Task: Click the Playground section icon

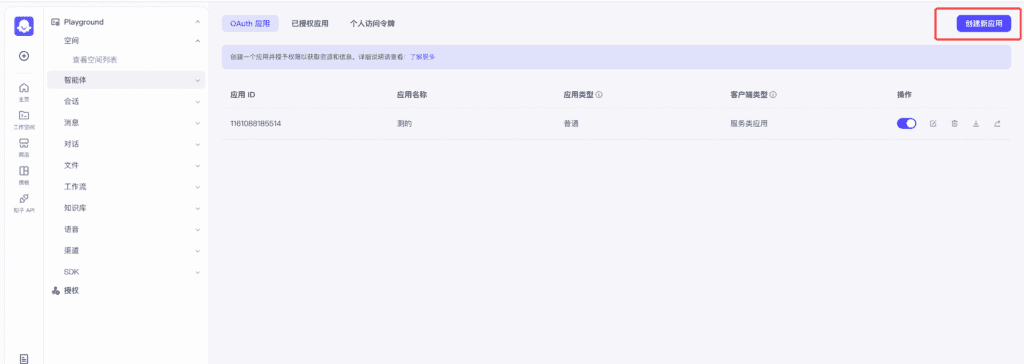Action: click(56, 22)
